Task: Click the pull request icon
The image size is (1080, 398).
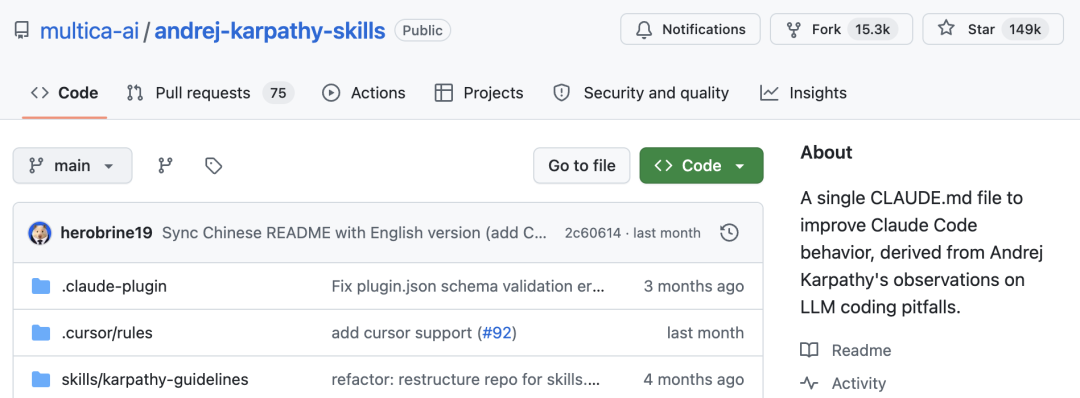Action: (135, 93)
